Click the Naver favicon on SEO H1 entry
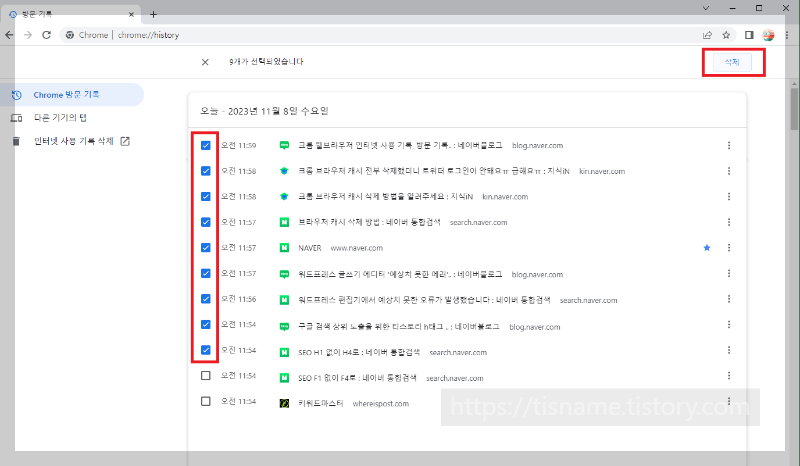This screenshot has width=800, height=466. pyautogui.click(x=284, y=352)
